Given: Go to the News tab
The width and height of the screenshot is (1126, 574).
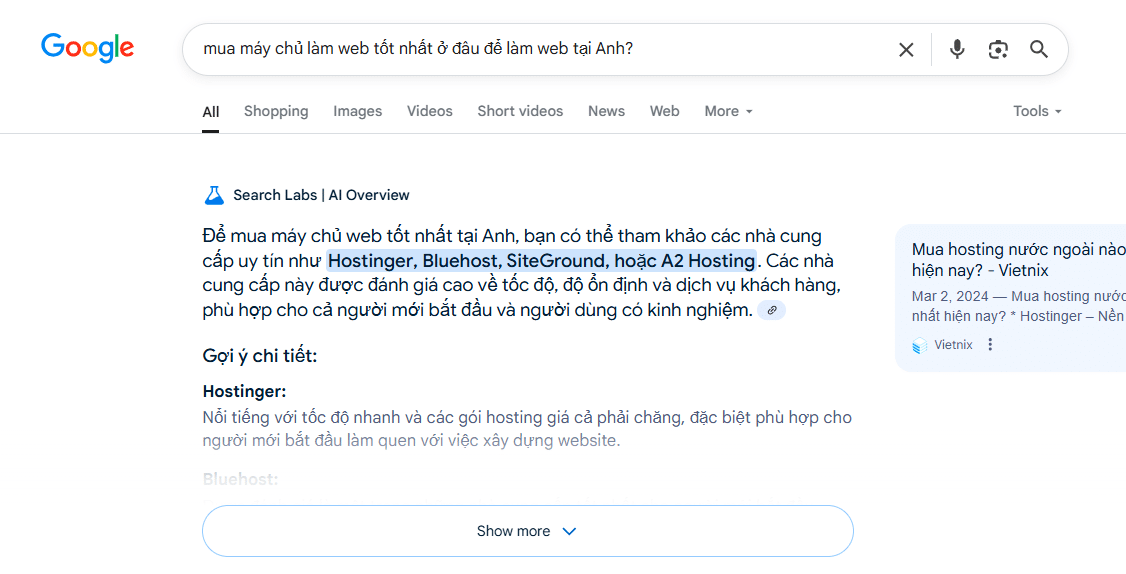Looking at the screenshot, I should pyautogui.click(x=606, y=111).
